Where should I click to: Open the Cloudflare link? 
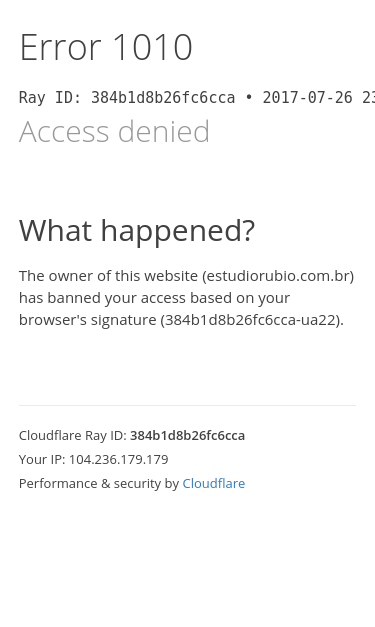[x=213, y=483]
